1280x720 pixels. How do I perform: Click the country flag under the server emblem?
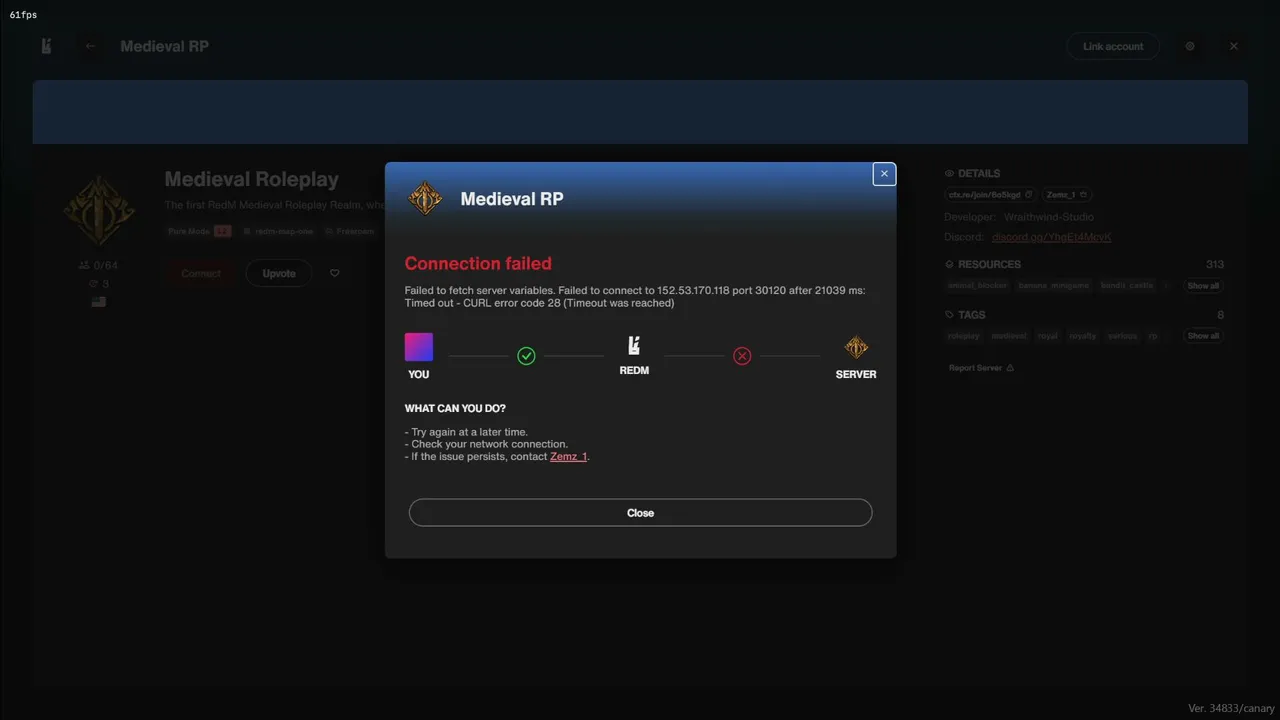[99, 301]
